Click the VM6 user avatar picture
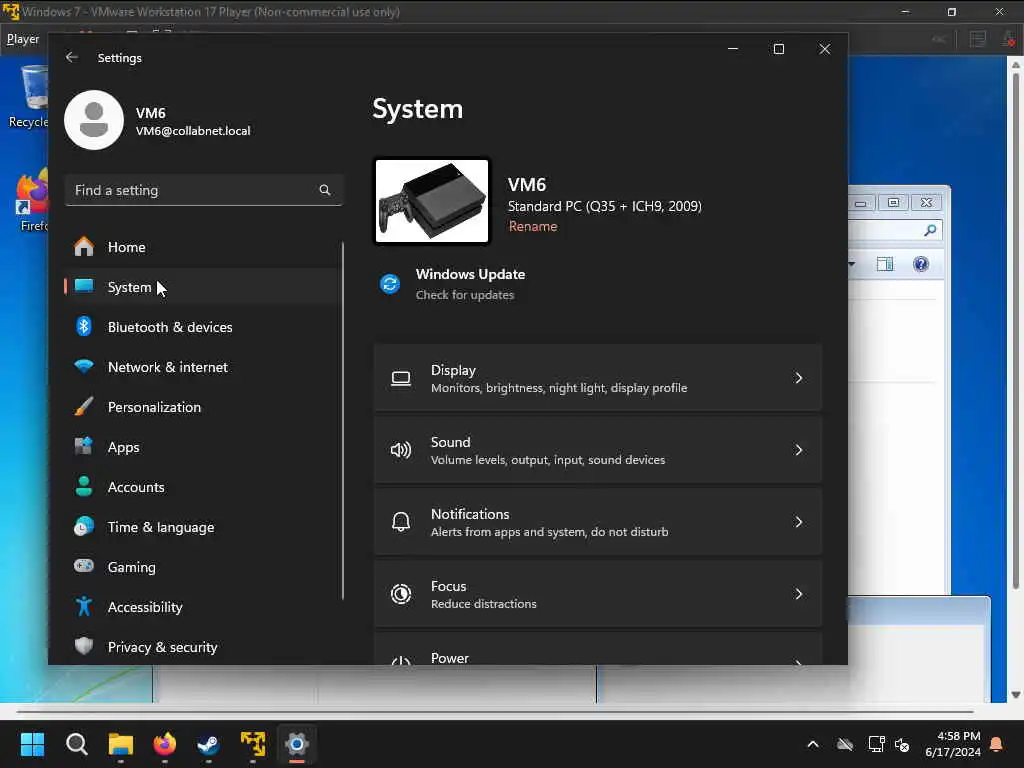Image resolution: width=1024 pixels, height=768 pixels. pyautogui.click(x=94, y=120)
